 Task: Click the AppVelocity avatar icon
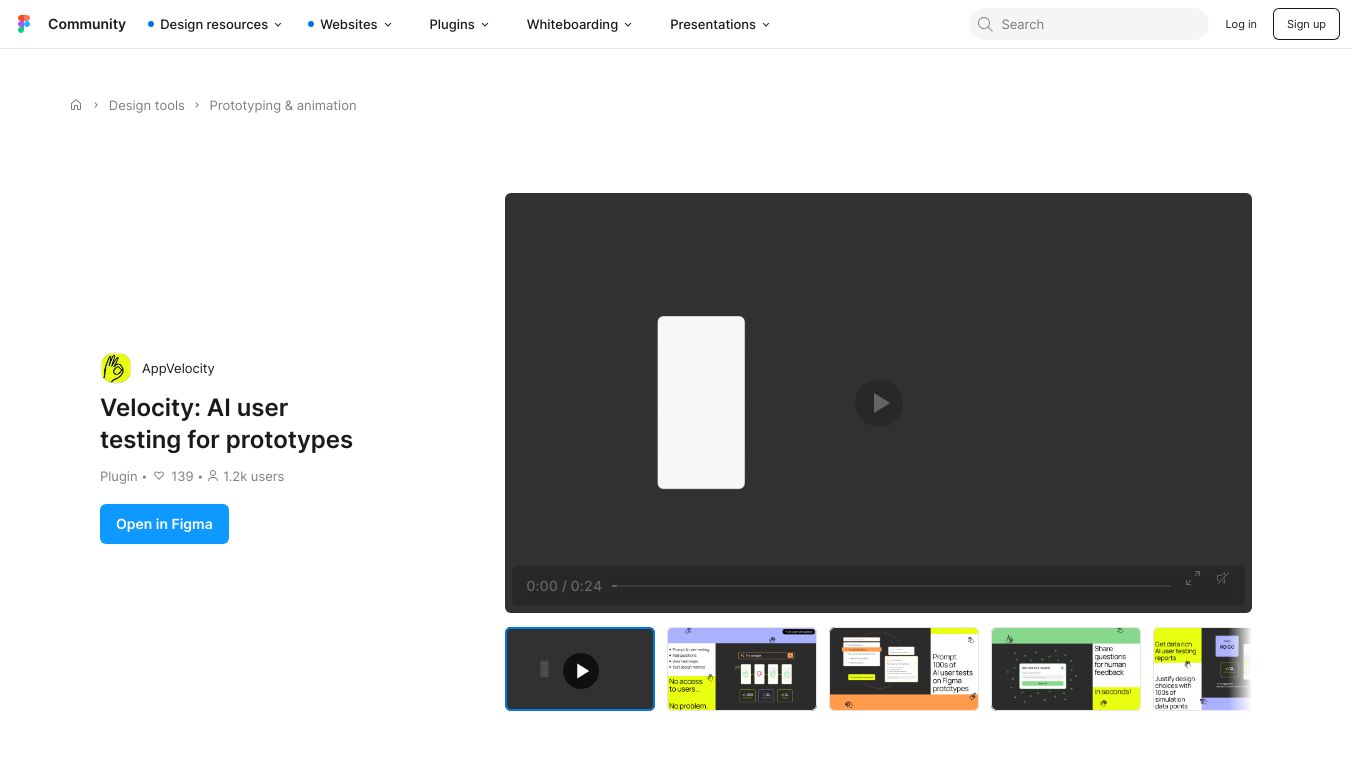pos(116,368)
